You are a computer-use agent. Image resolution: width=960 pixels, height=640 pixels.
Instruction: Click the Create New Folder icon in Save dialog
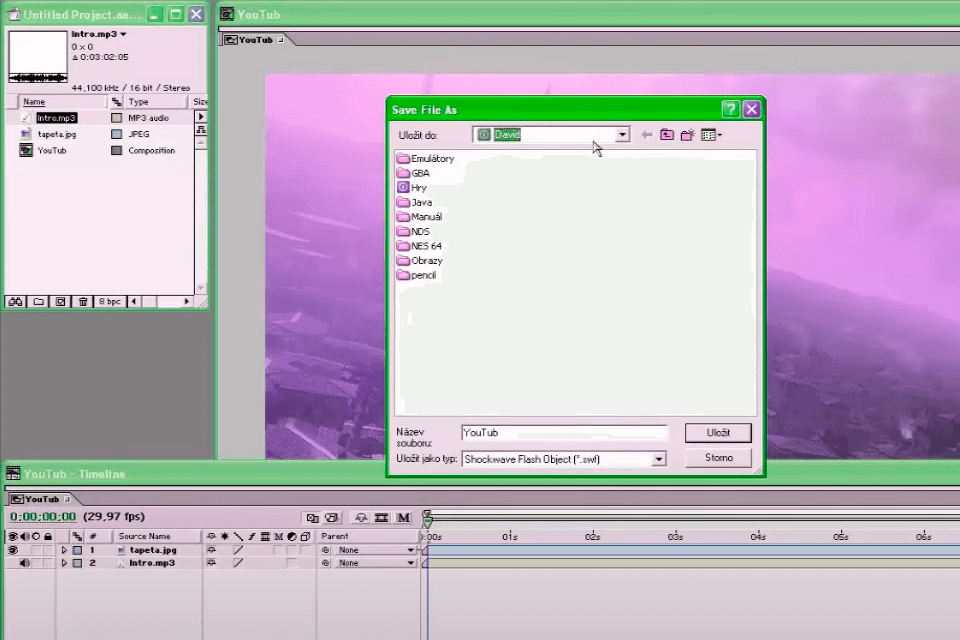tap(688, 134)
